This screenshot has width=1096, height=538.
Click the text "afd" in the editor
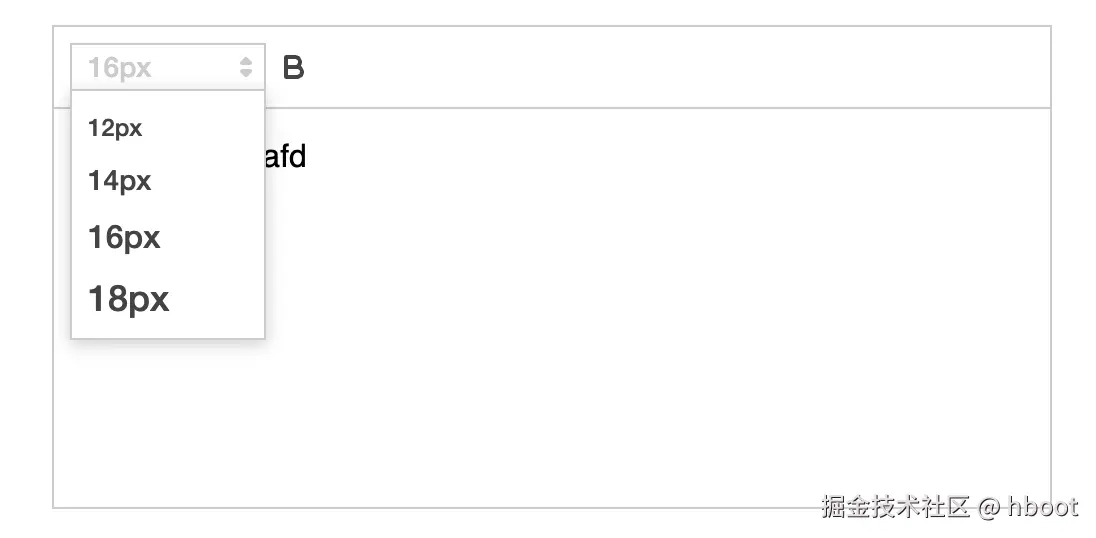coord(285,158)
